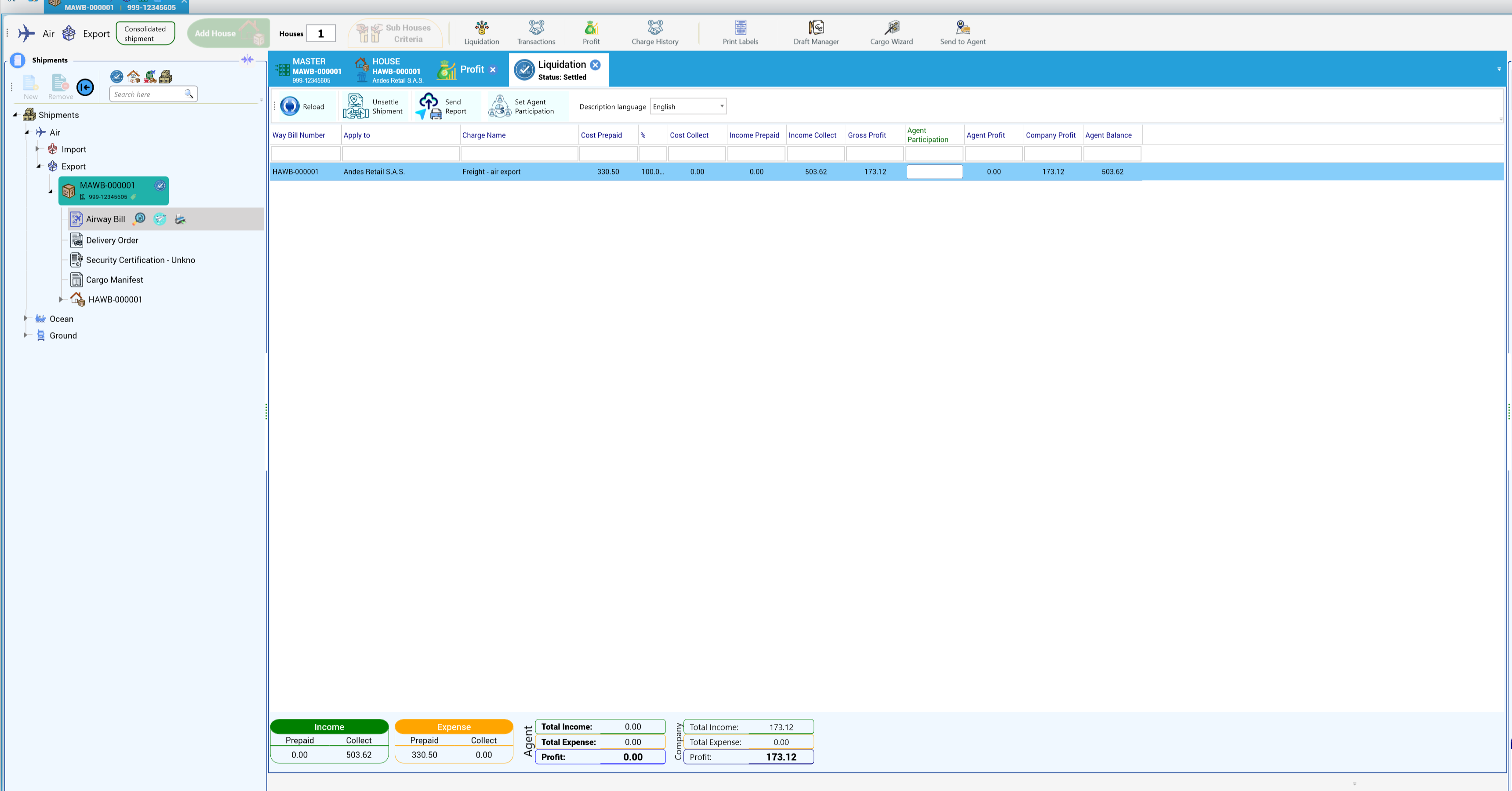The width and height of the screenshot is (1512, 791).
Task: Close the Liquidation tab
Action: point(595,65)
